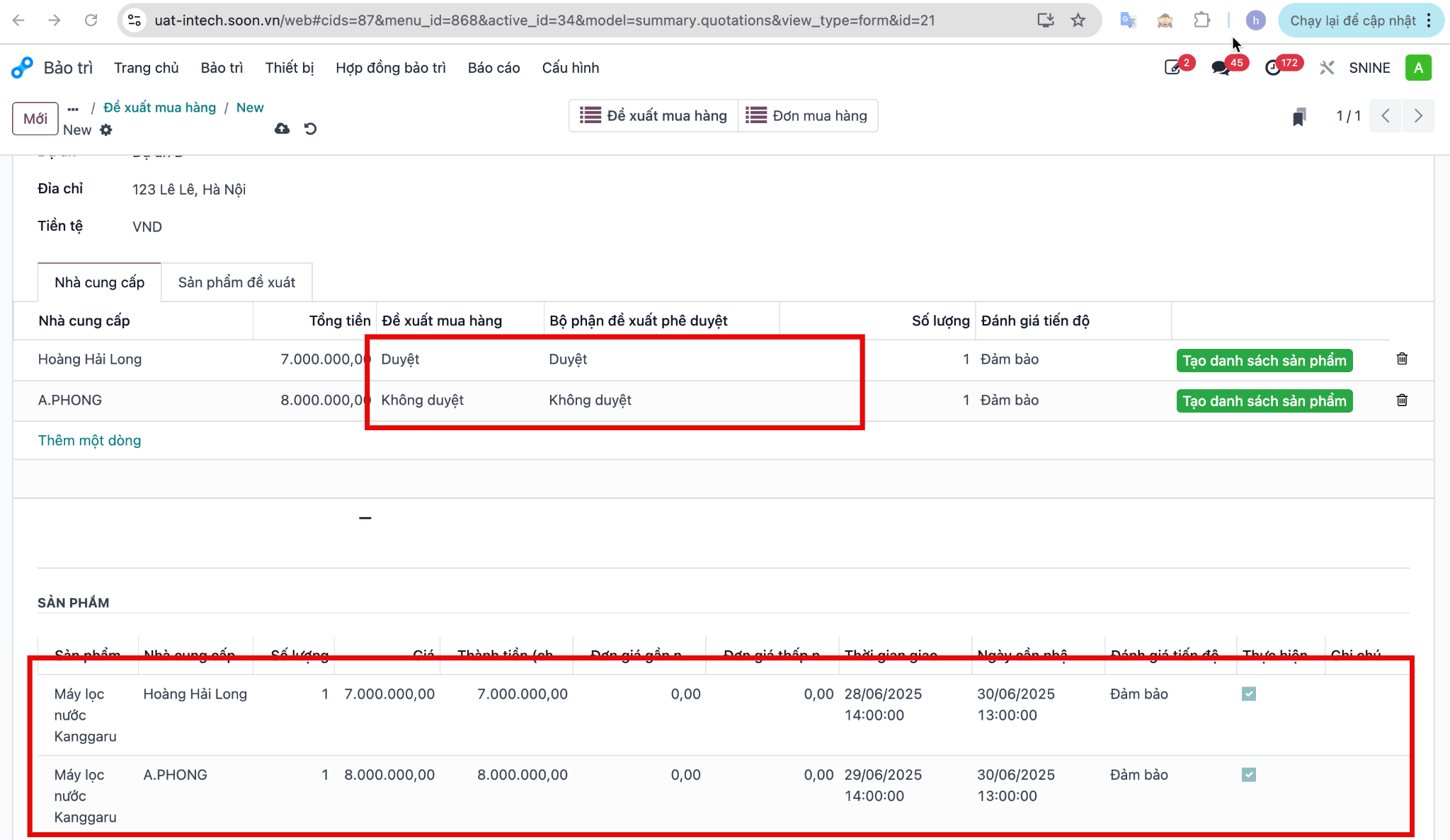The image size is (1450, 840).
Task: Bookmark this page with the star icon
Action: click(x=1078, y=21)
